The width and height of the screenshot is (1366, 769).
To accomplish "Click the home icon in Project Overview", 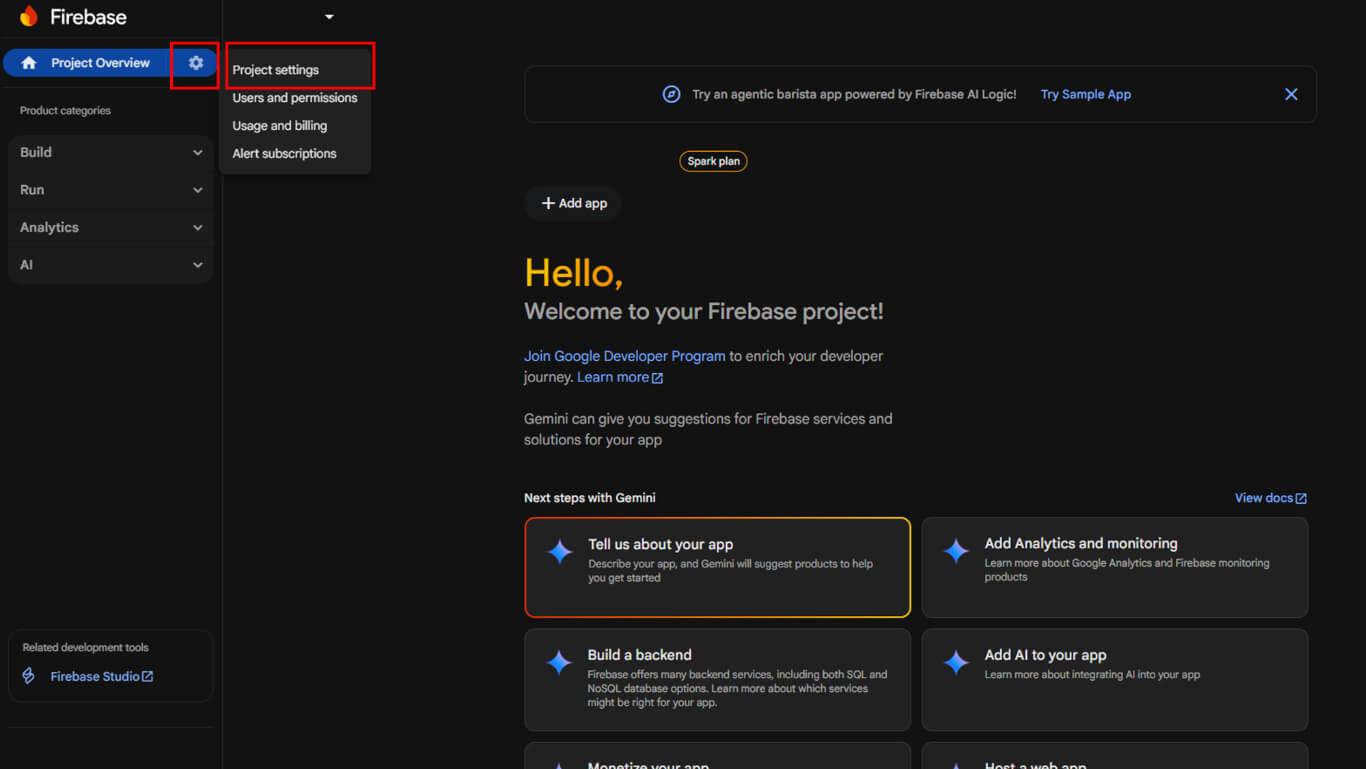I will coord(29,63).
